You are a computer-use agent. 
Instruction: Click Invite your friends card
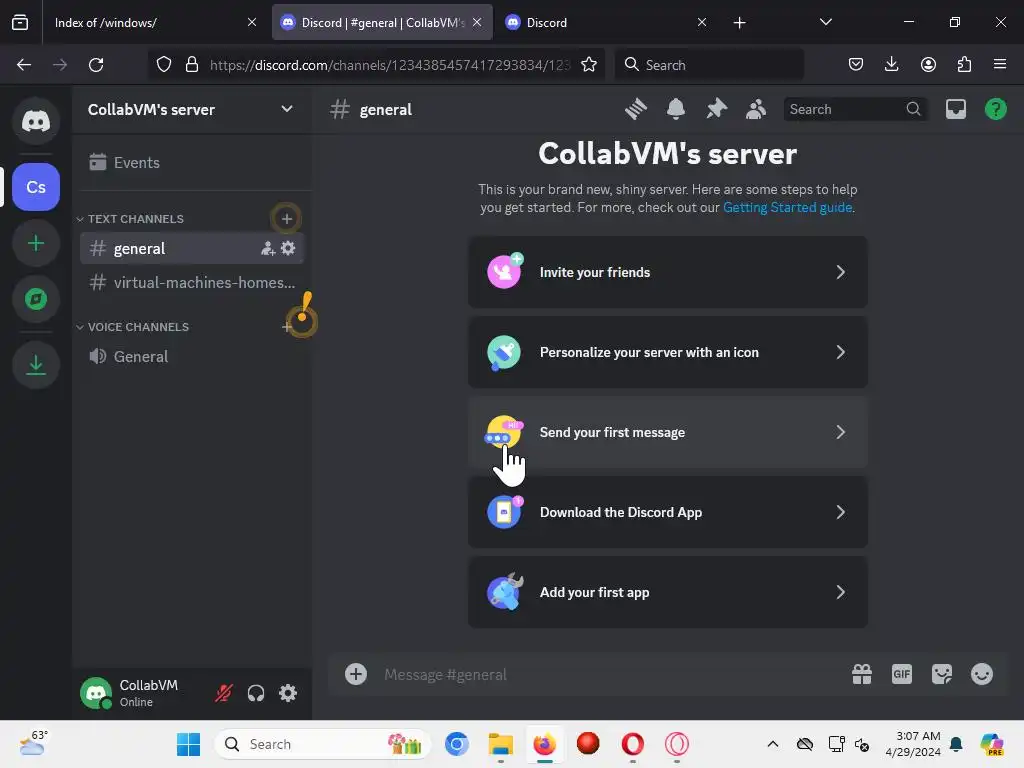tap(667, 272)
